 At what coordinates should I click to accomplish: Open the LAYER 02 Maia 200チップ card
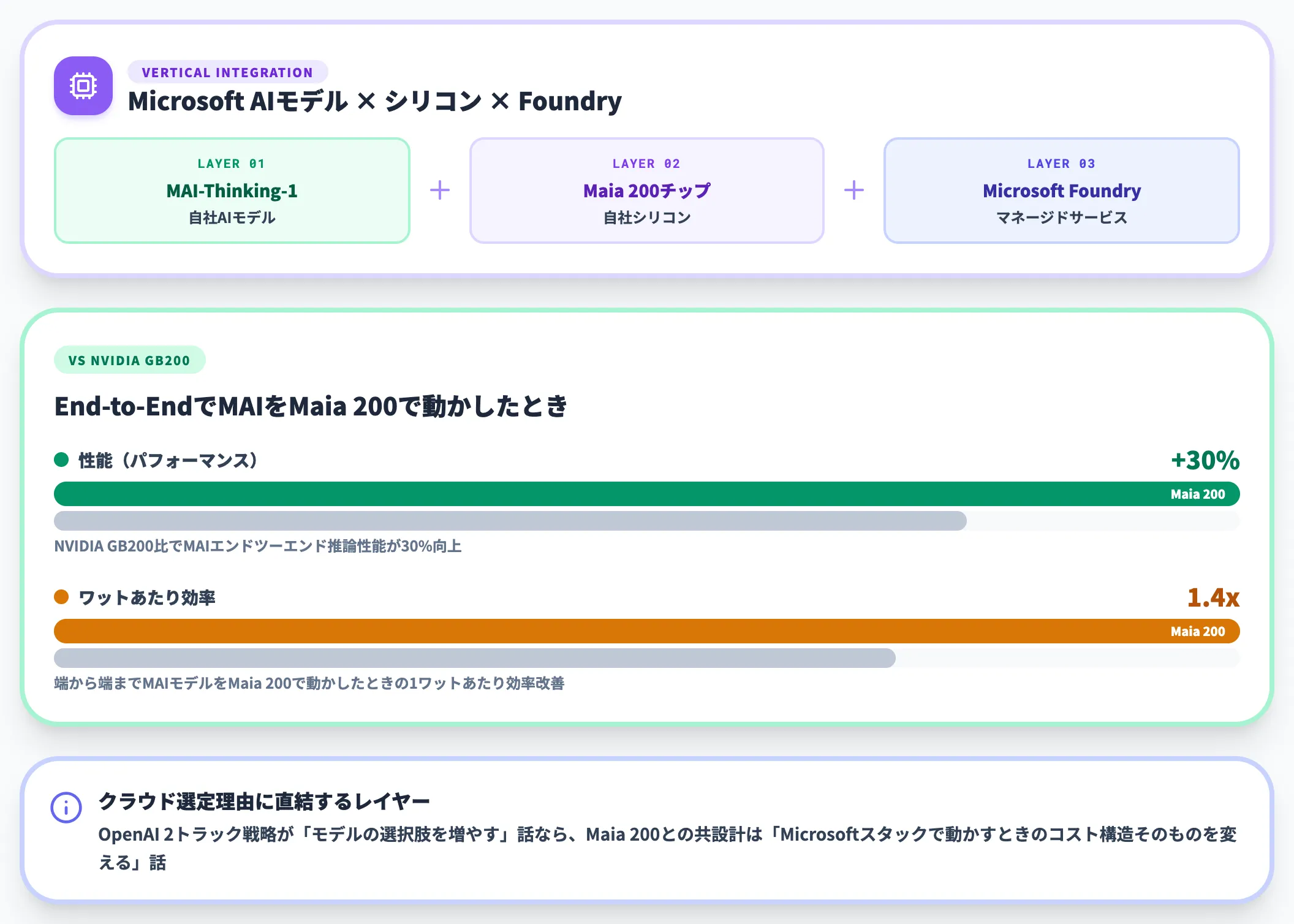click(x=647, y=191)
